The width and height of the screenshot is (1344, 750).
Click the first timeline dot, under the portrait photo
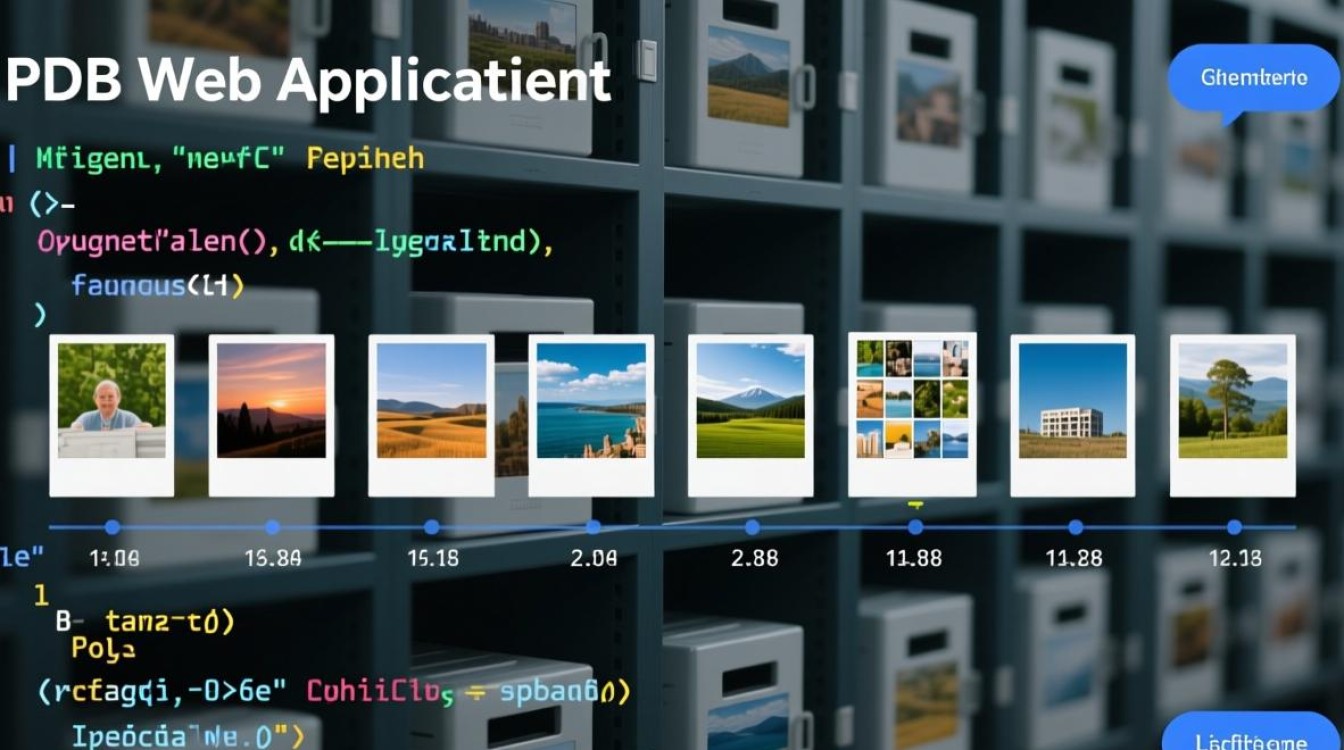(112, 527)
